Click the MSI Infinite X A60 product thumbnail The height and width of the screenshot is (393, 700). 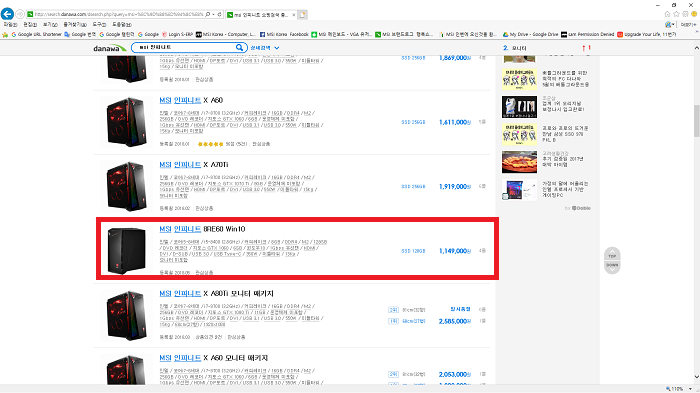coord(126,122)
